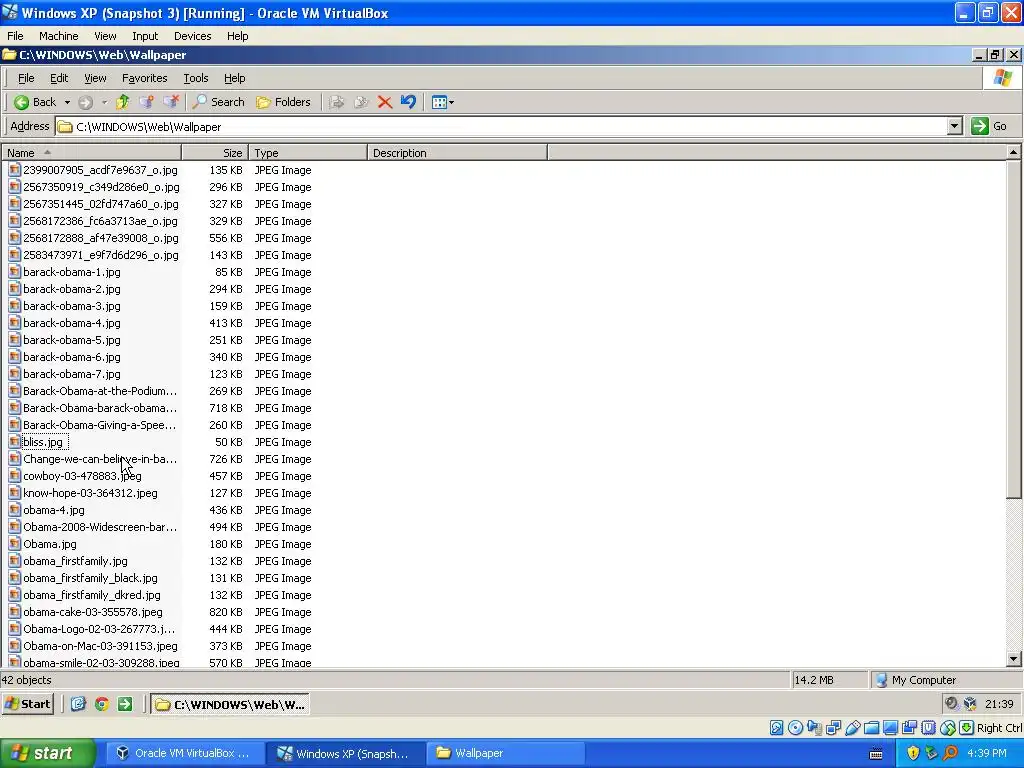Click the Forward navigation arrow

coord(86,102)
